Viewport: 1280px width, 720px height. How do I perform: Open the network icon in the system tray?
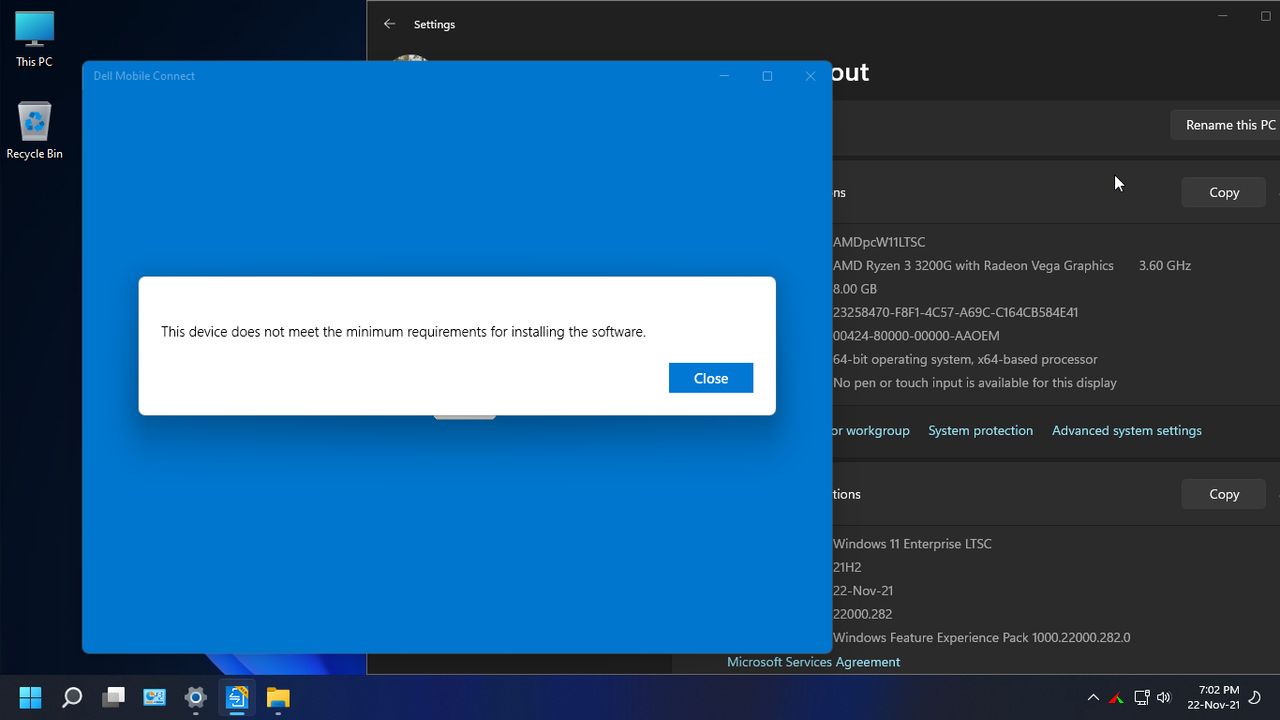click(1141, 697)
